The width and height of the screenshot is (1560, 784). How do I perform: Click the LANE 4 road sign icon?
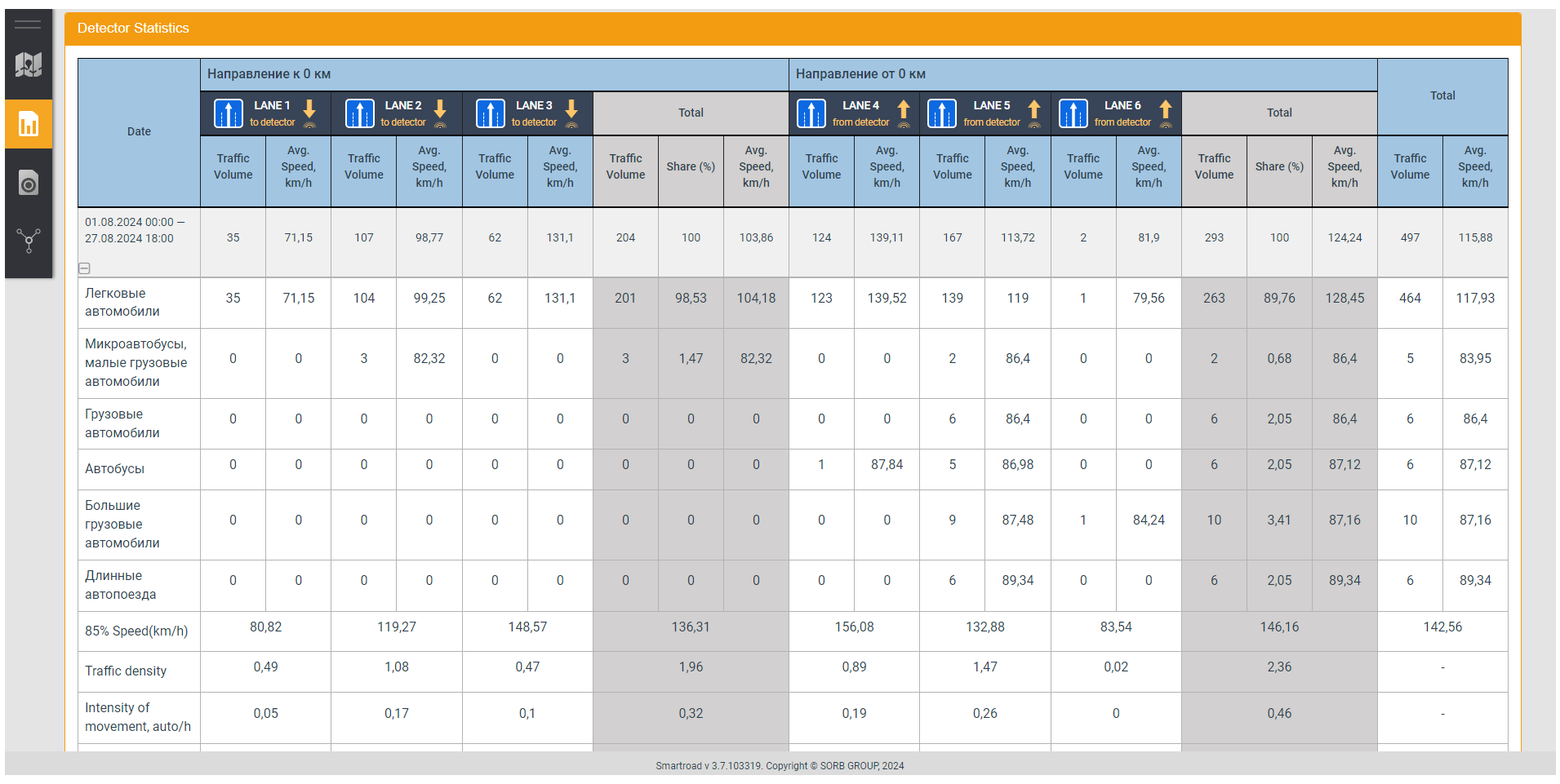click(811, 113)
